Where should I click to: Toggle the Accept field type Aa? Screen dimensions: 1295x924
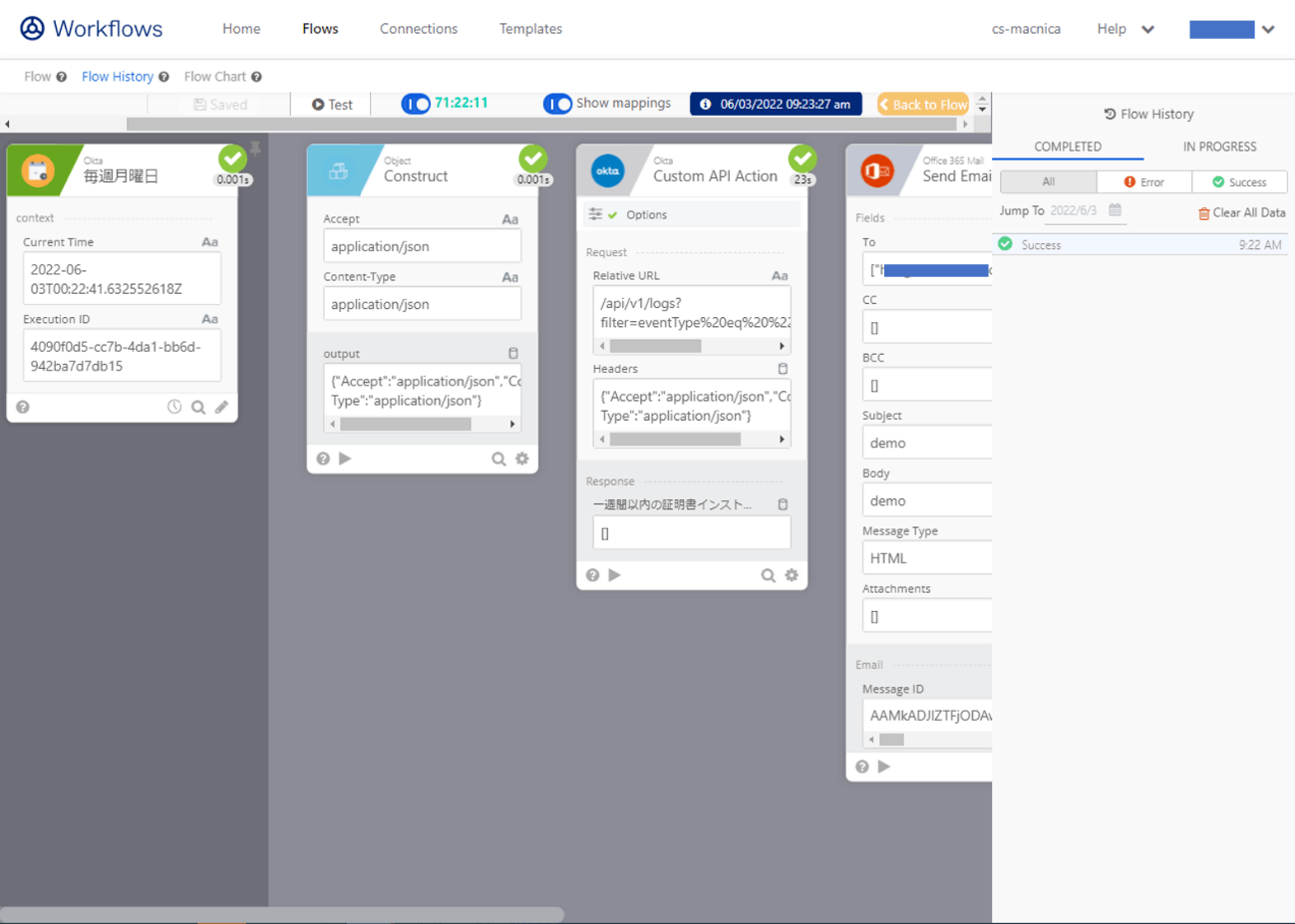(x=509, y=219)
